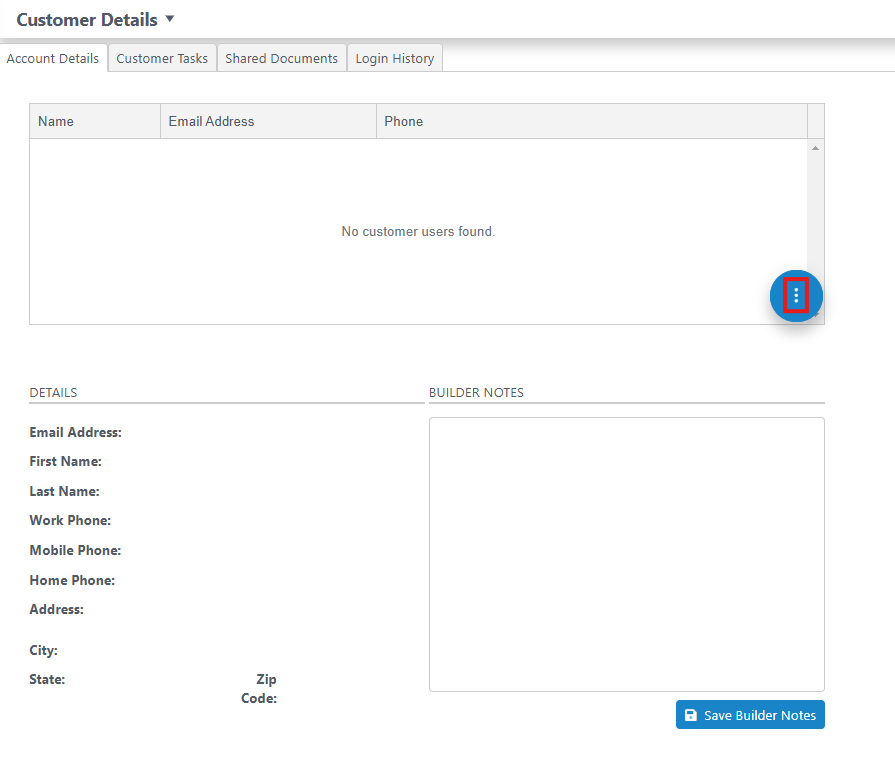
Task: Sort by the Phone column header
Action: 592,121
